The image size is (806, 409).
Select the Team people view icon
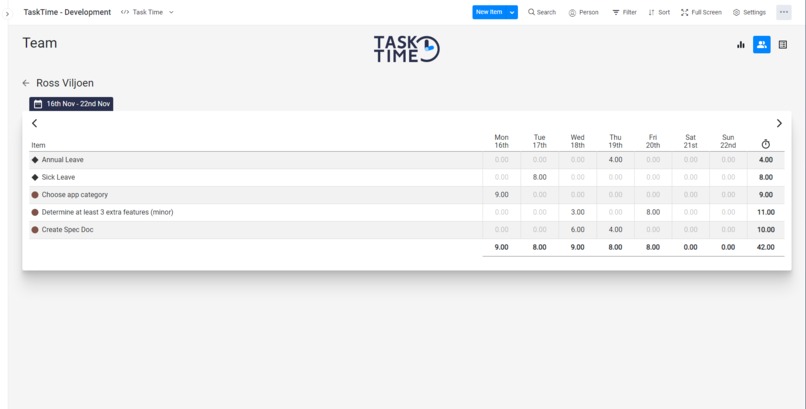[762, 45]
